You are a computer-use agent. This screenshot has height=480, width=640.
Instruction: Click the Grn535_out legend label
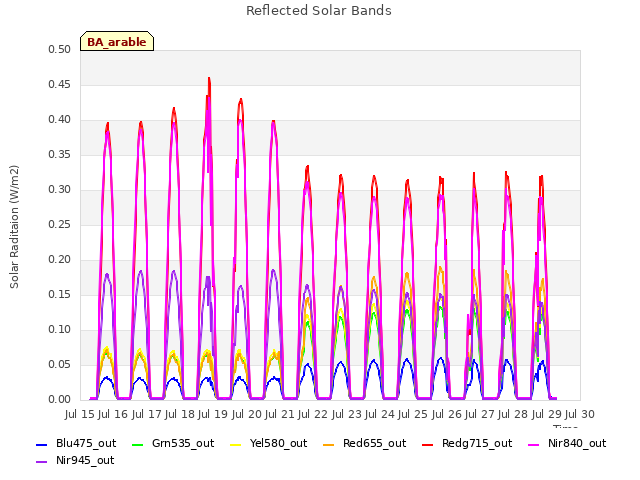(x=183, y=443)
